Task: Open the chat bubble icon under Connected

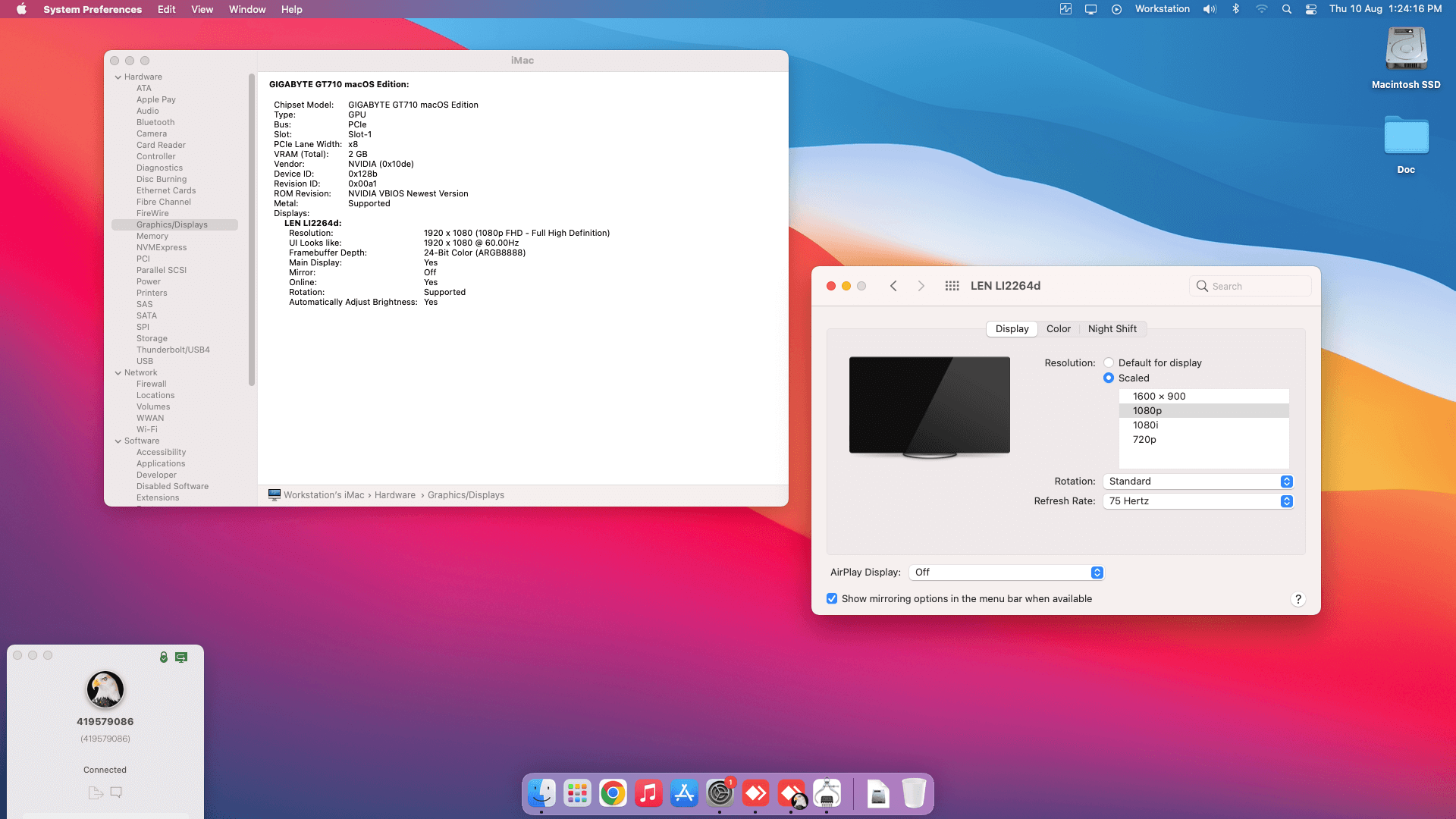Action: [x=116, y=792]
